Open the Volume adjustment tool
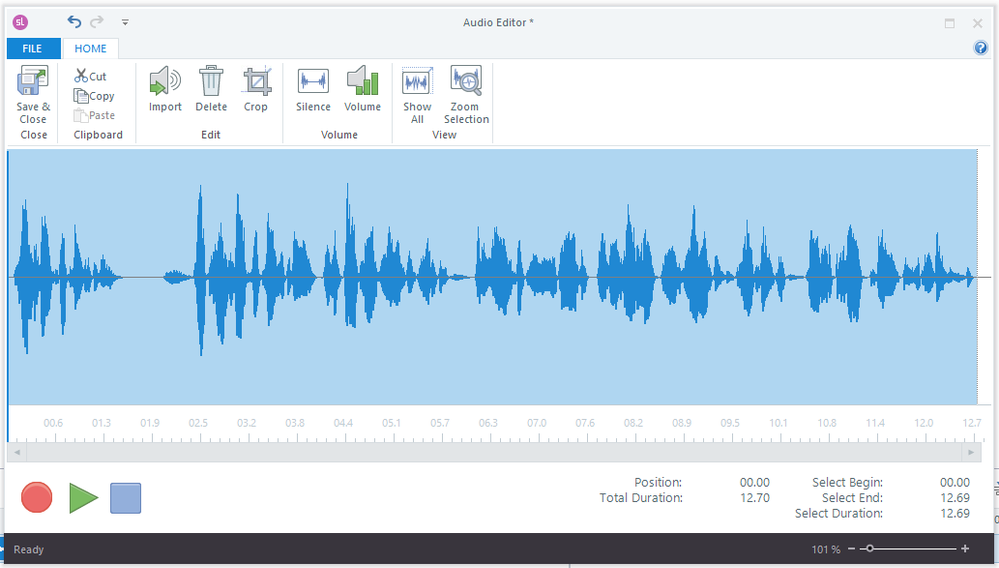Screen dimensions: 999x568 362,82
